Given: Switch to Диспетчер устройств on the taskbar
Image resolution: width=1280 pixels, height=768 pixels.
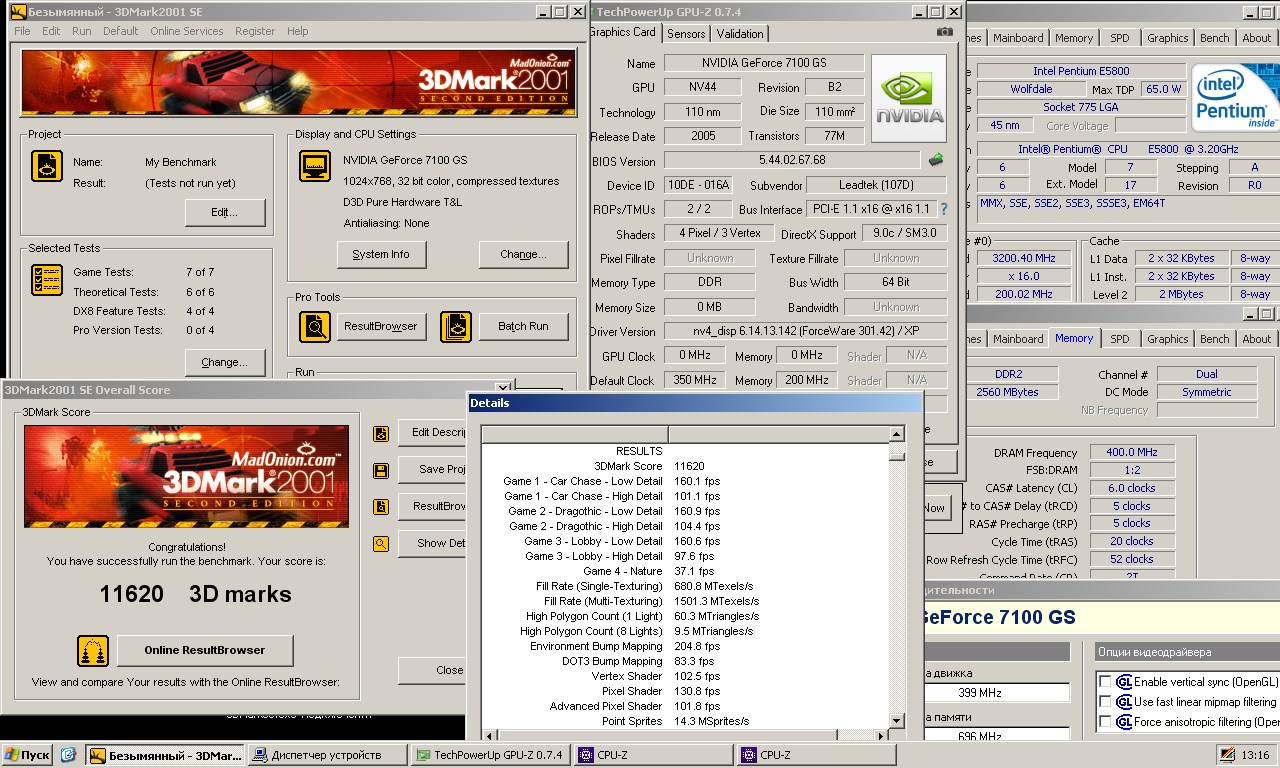Looking at the screenshot, I should point(328,755).
